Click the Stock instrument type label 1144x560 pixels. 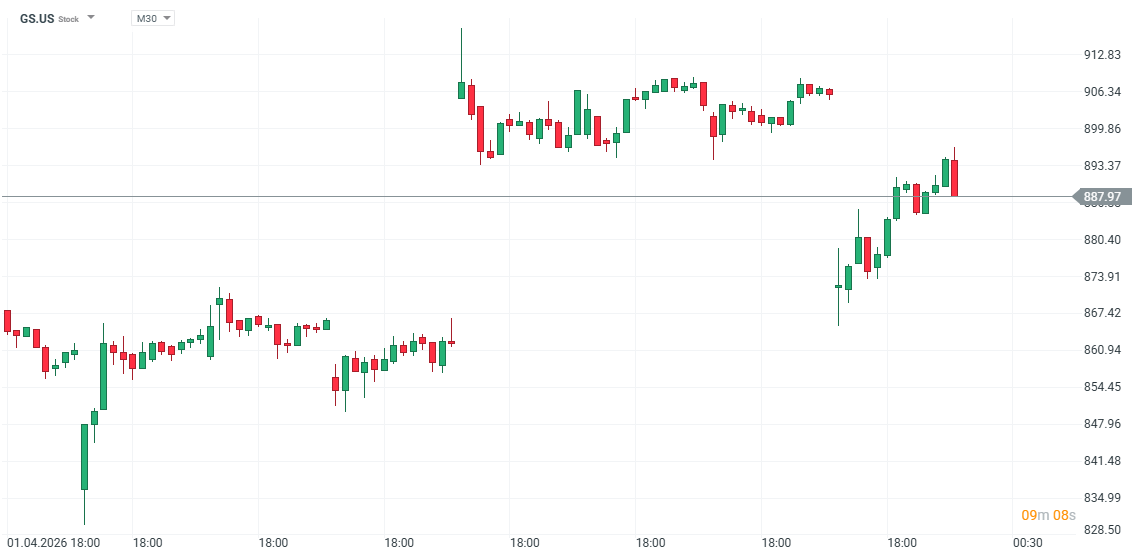pyautogui.click(x=68, y=19)
